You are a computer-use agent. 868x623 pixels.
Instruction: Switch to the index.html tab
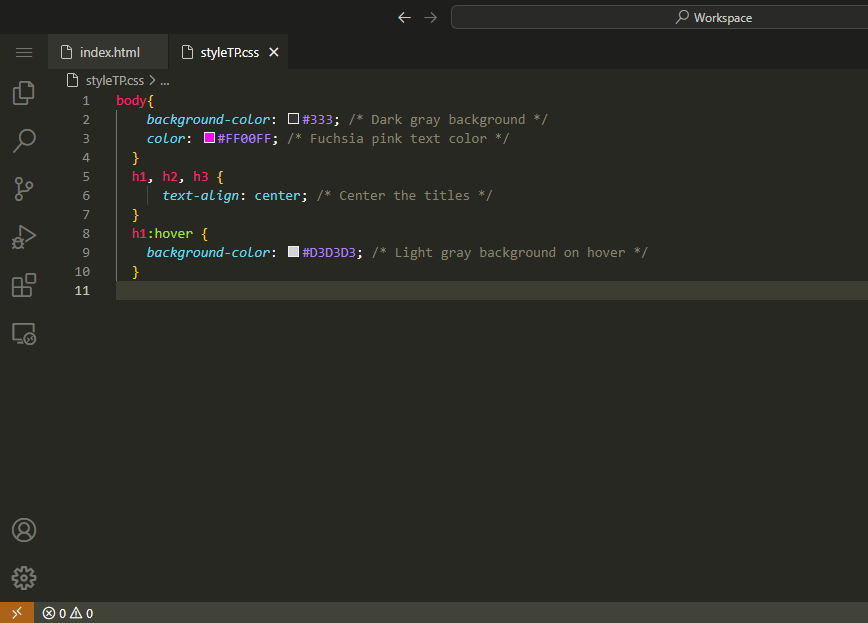[x=109, y=52]
